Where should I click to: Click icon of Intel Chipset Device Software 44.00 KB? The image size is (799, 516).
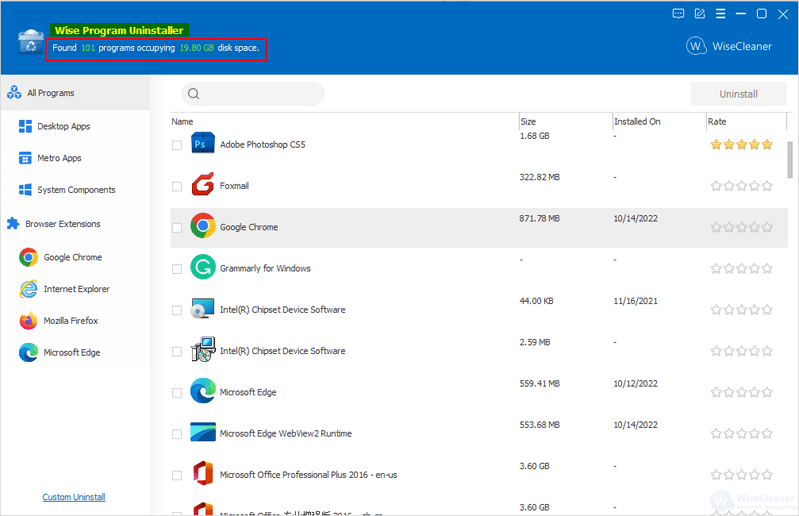[x=203, y=309]
